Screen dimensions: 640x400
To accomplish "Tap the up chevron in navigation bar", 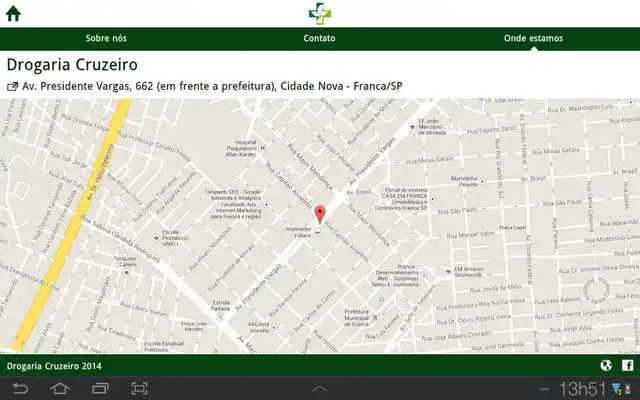I will 320,389.
